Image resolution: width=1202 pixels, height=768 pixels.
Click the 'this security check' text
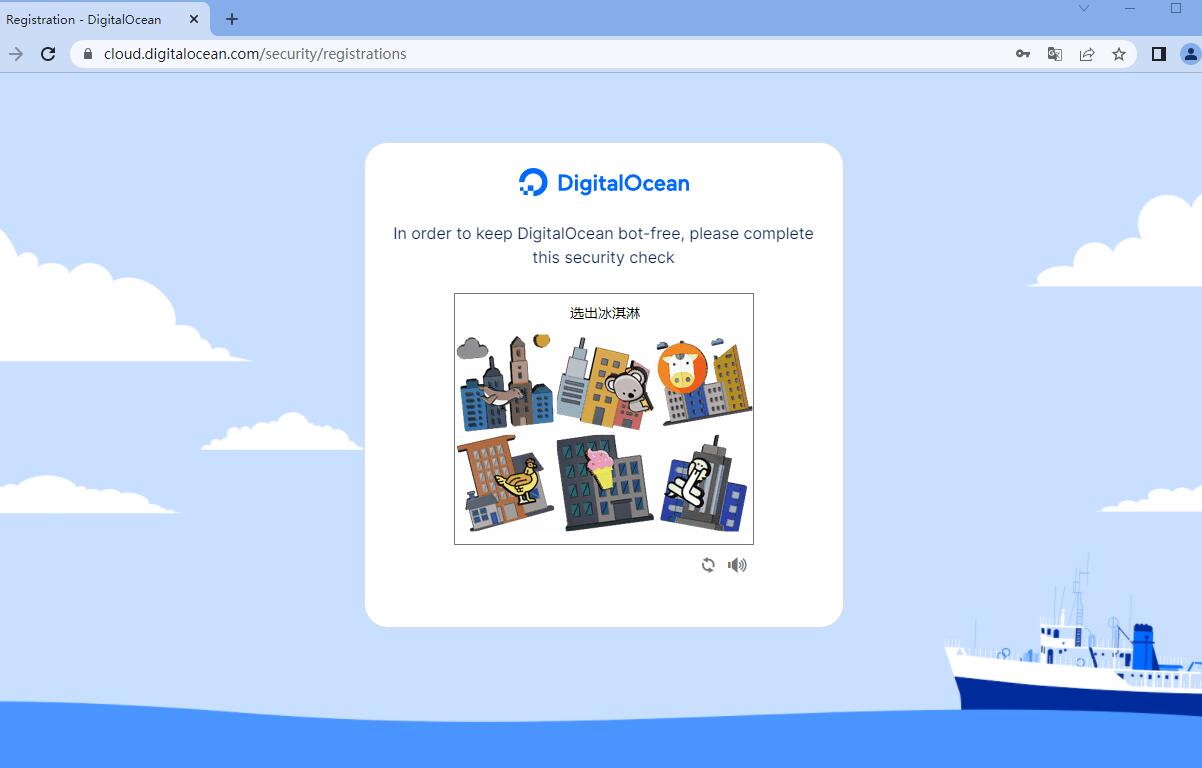pos(604,257)
